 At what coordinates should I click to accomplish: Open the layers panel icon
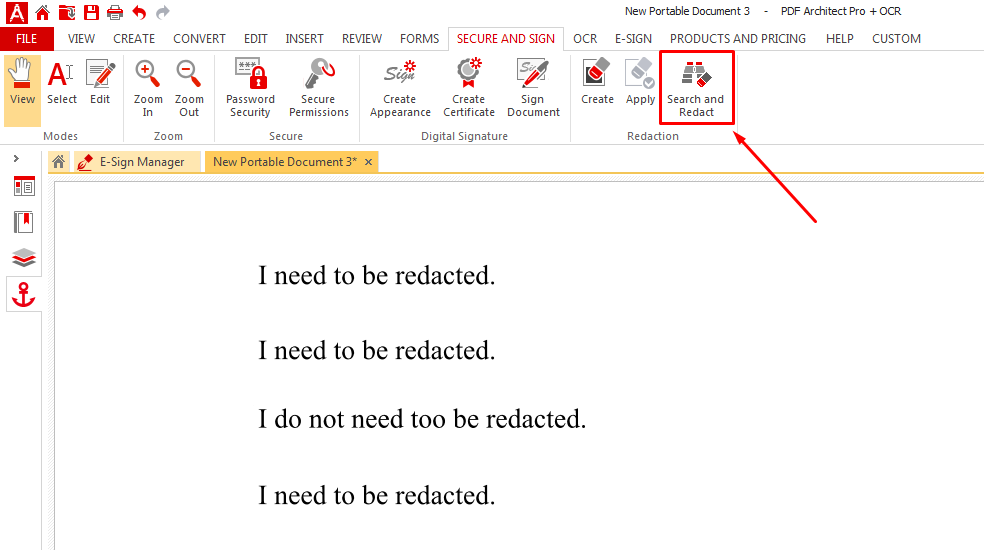(24, 258)
